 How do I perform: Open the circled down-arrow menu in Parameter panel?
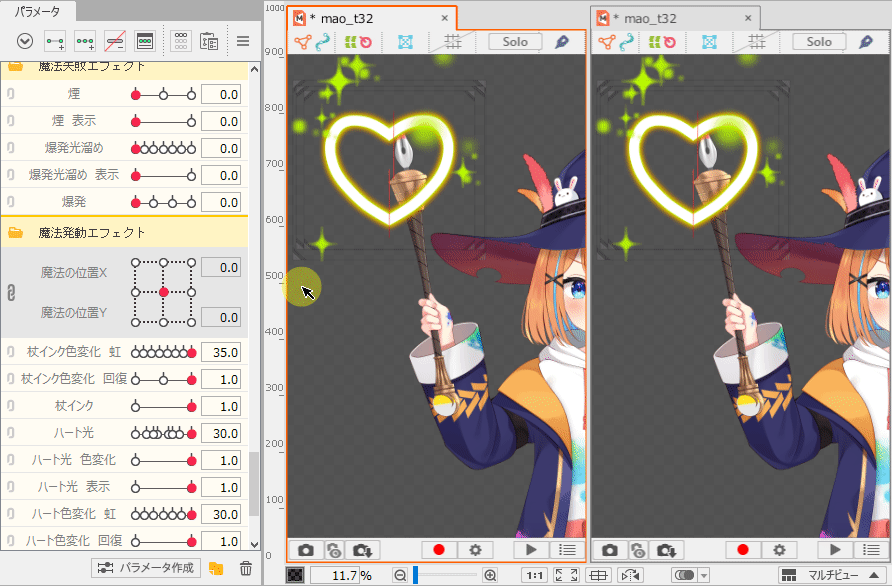click(x=25, y=41)
